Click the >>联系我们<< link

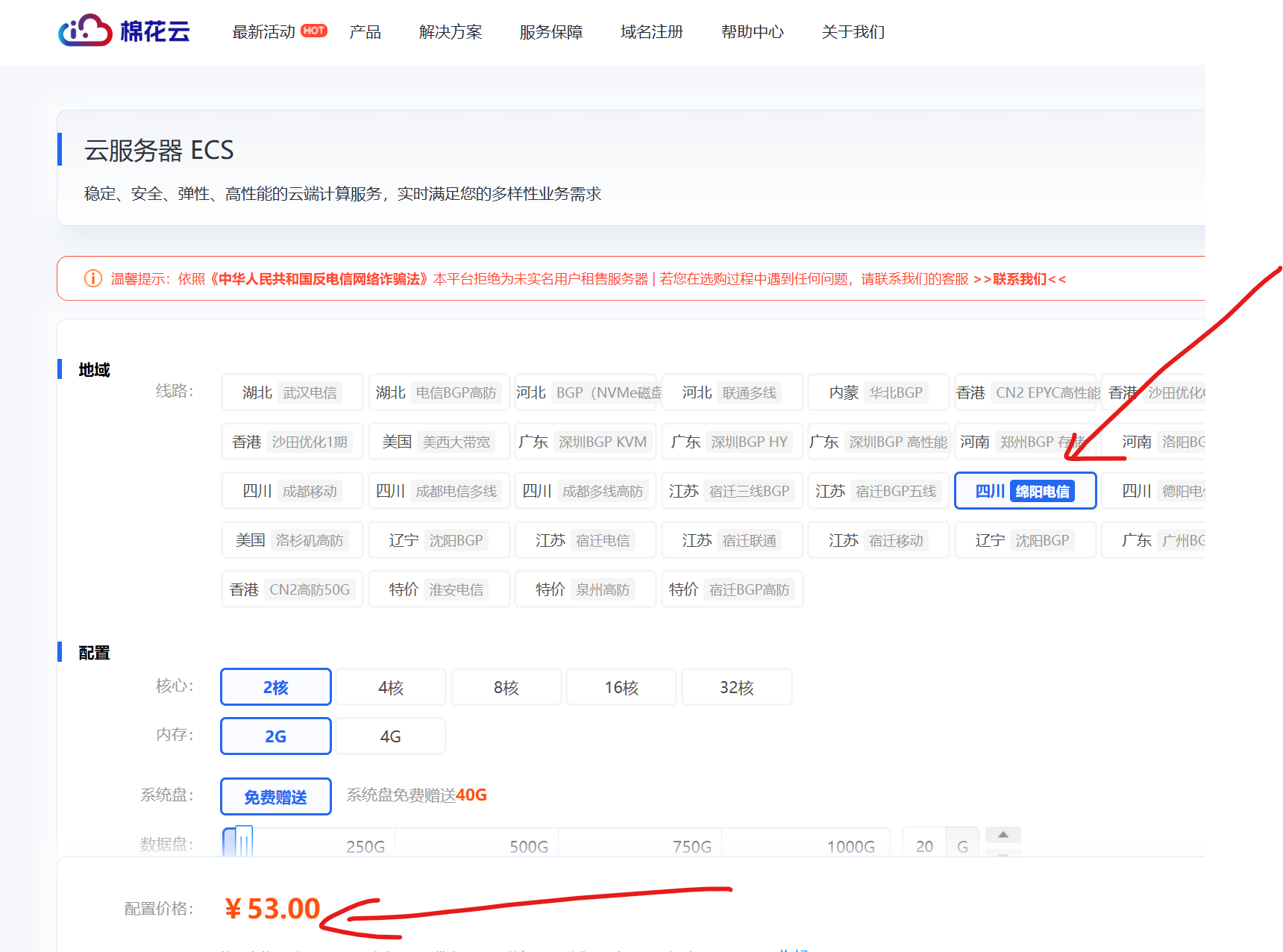tap(1019, 279)
